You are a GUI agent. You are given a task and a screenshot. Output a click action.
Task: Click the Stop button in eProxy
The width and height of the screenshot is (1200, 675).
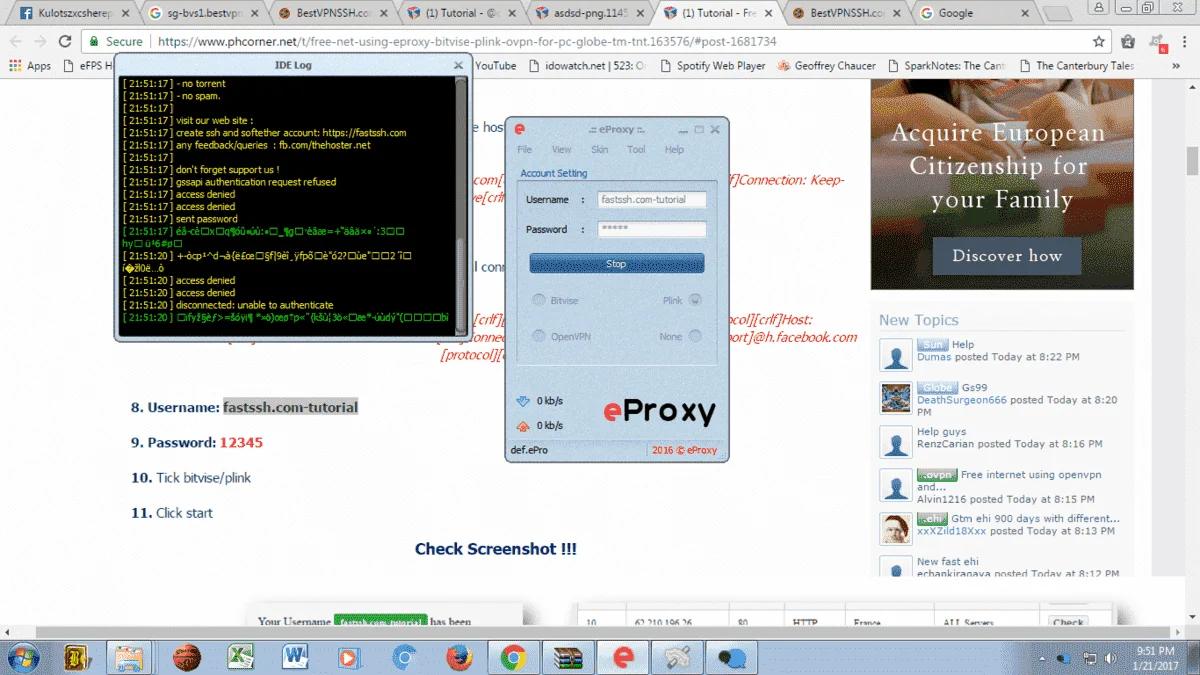(x=617, y=264)
